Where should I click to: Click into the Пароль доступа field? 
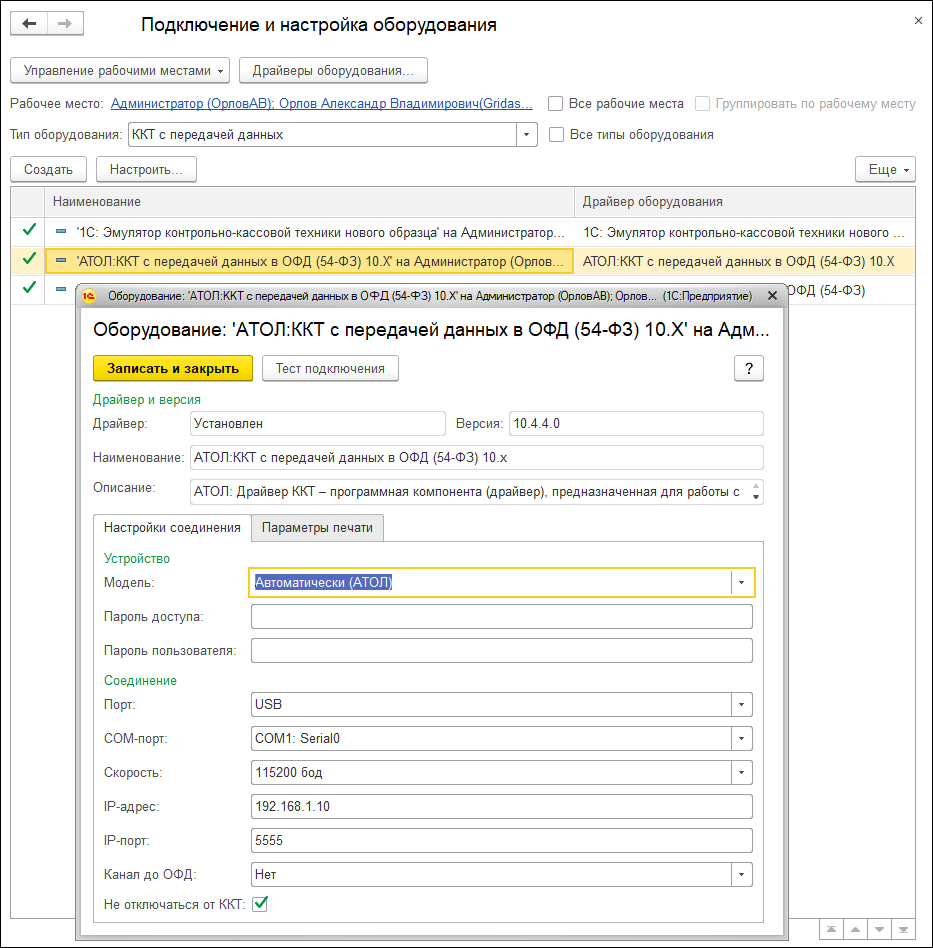coord(502,617)
